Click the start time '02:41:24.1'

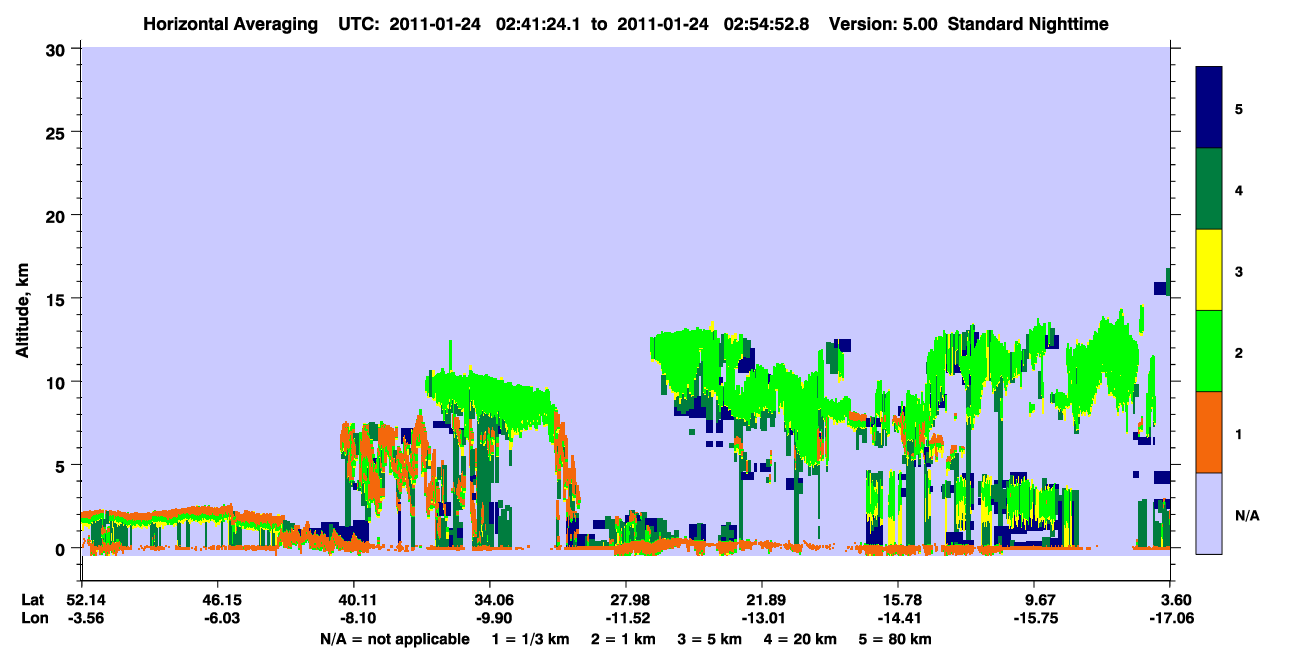pyautogui.click(x=537, y=23)
